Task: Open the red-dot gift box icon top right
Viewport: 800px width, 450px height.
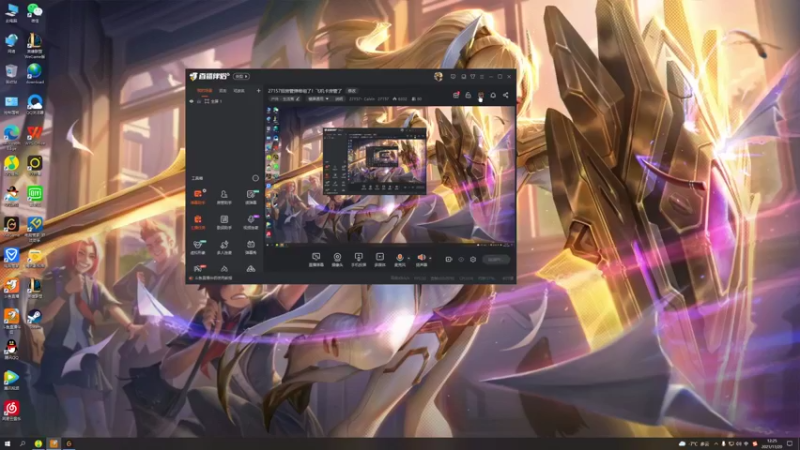Action: pyautogui.click(x=456, y=95)
